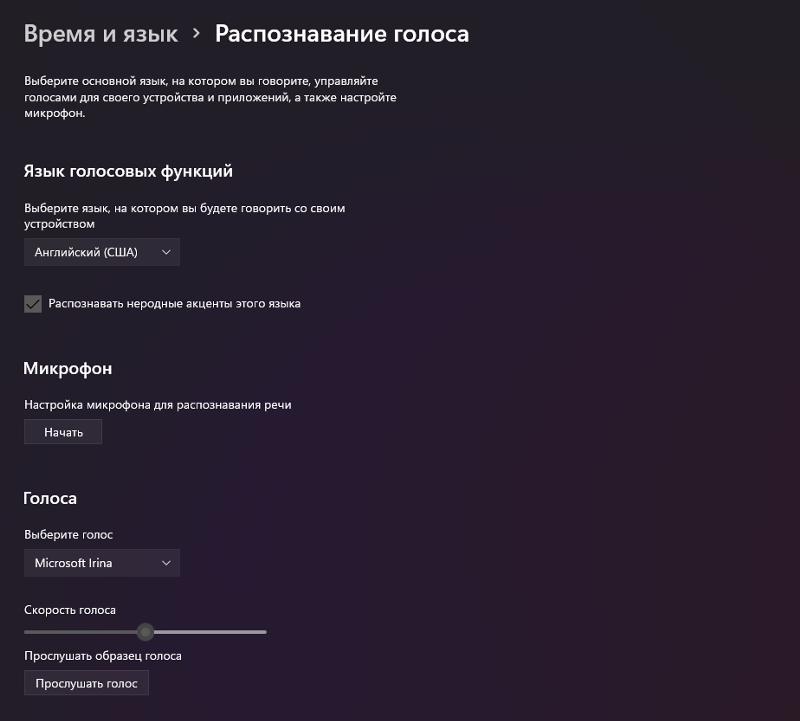Click the "Распознавание голоса" page title
Viewport: 800px width, 721px height.
click(x=342, y=34)
